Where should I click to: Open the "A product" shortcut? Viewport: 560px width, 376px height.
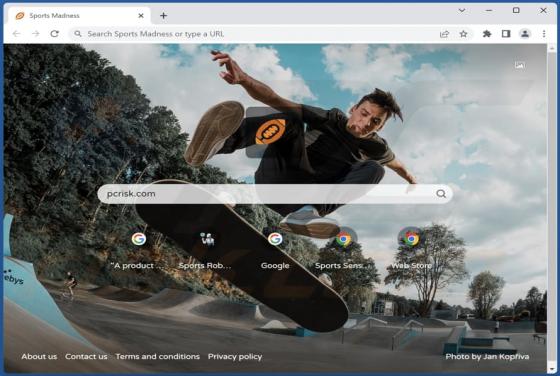coord(138,250)
